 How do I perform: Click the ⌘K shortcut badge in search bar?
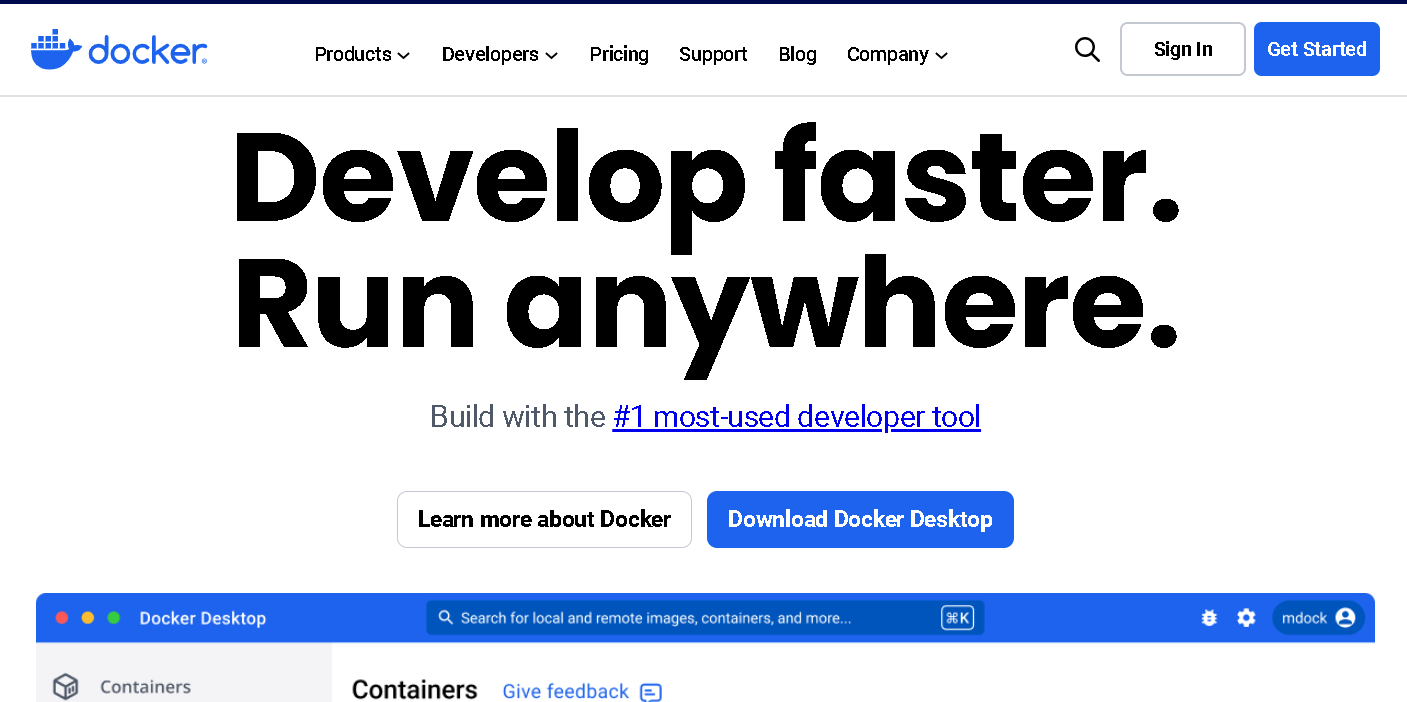(x=957, y=618)
